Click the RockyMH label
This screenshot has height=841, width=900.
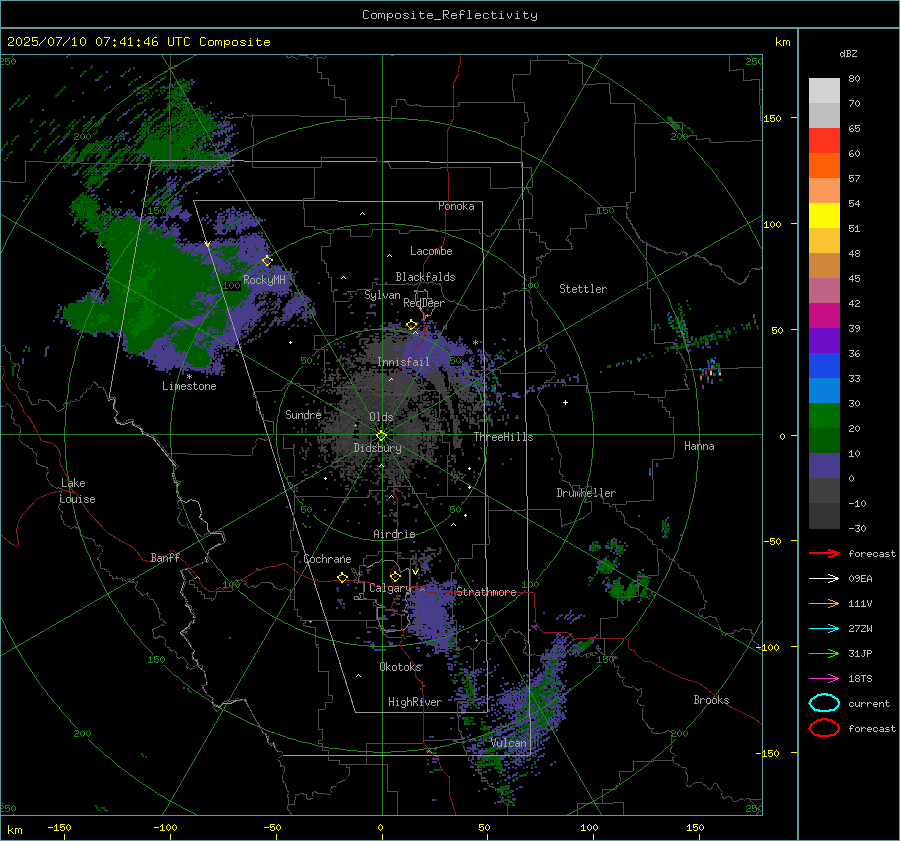[264, 280]
